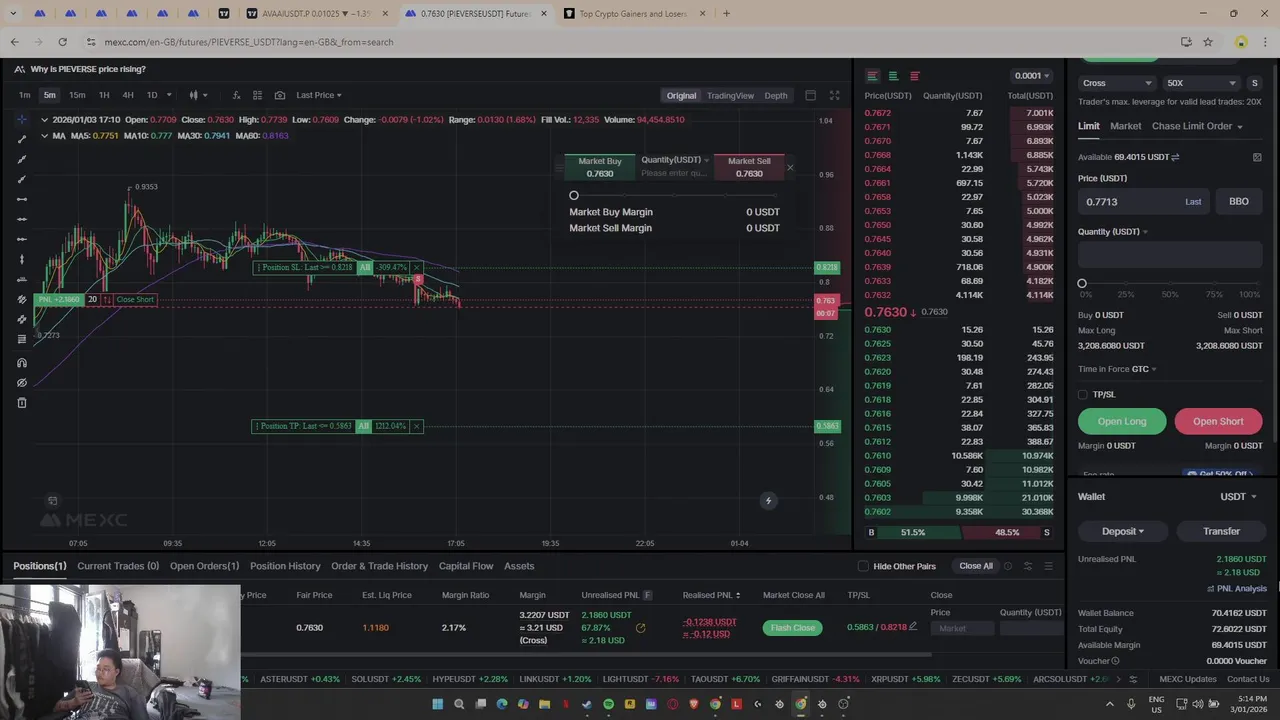Open Spotify from the taskbar

pyautogui.click(x=608, y=704)
